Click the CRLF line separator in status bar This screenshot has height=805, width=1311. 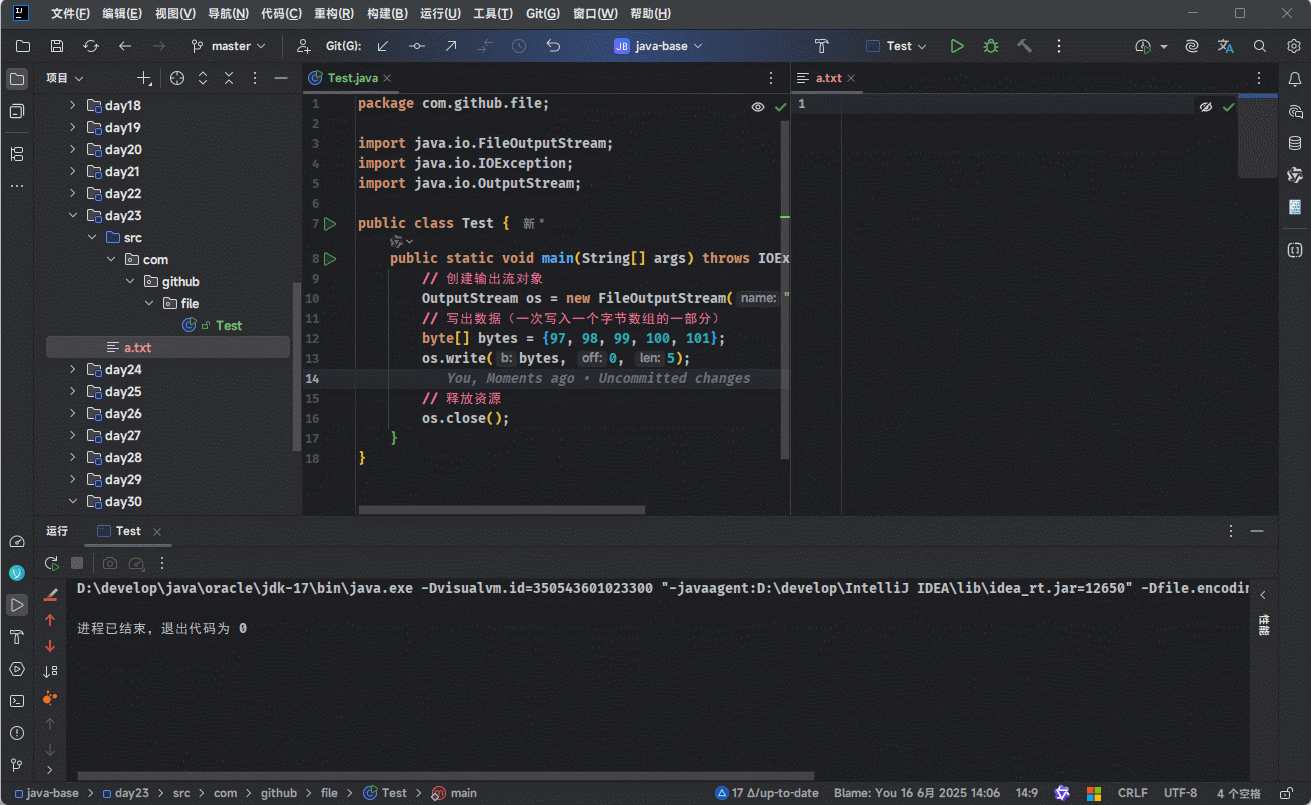click(1132, 793)
